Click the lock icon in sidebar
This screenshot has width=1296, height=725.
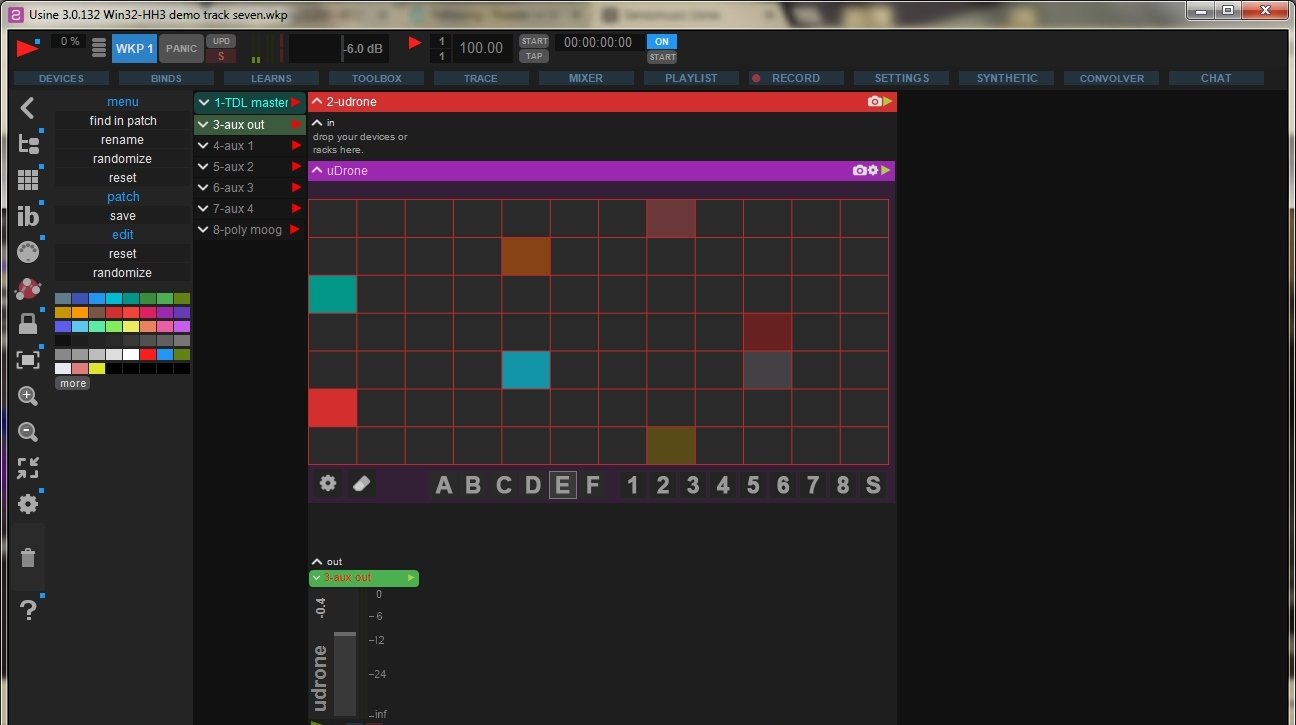[28, 323]
